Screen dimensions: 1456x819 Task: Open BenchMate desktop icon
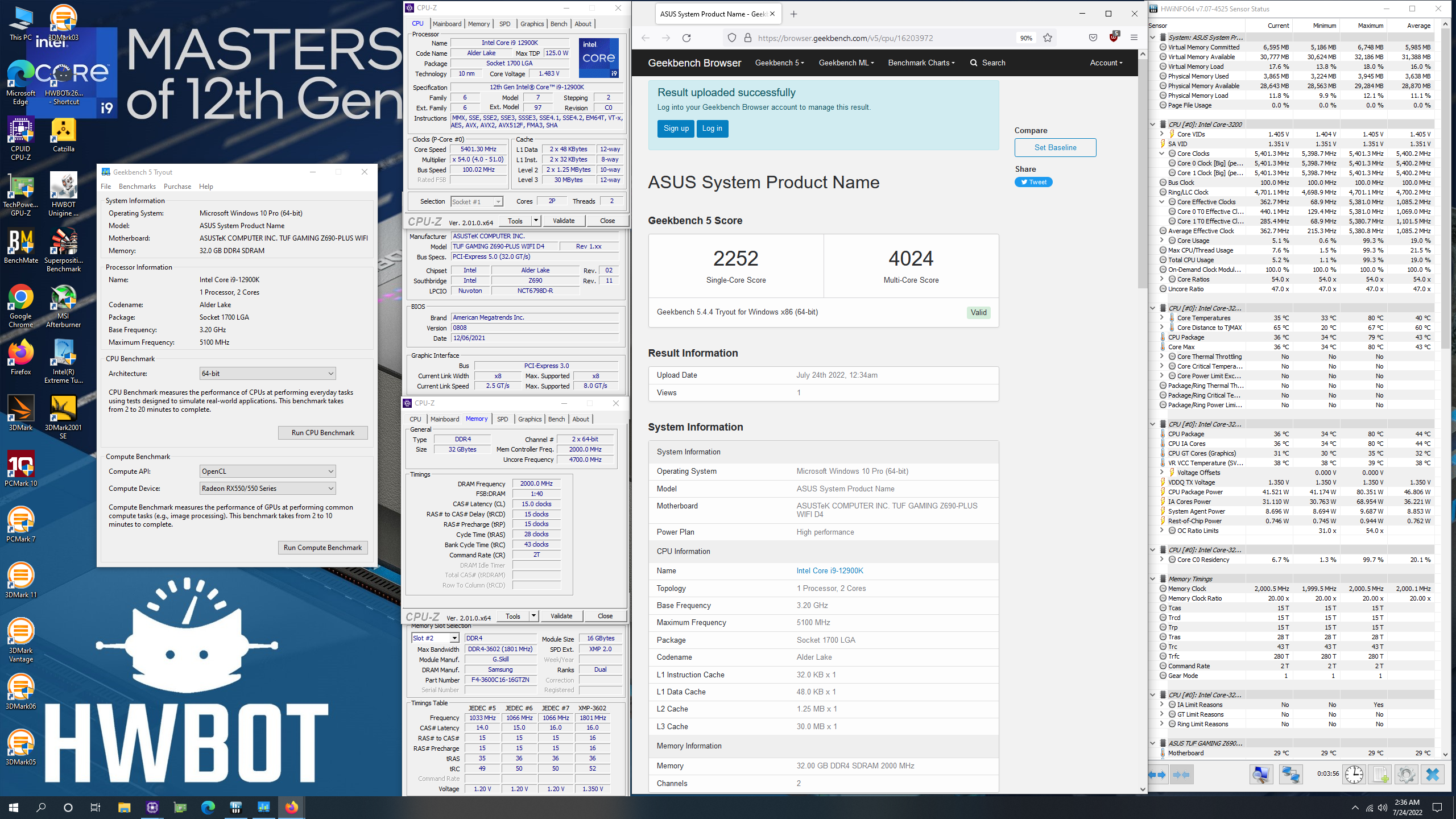(20, 247)
